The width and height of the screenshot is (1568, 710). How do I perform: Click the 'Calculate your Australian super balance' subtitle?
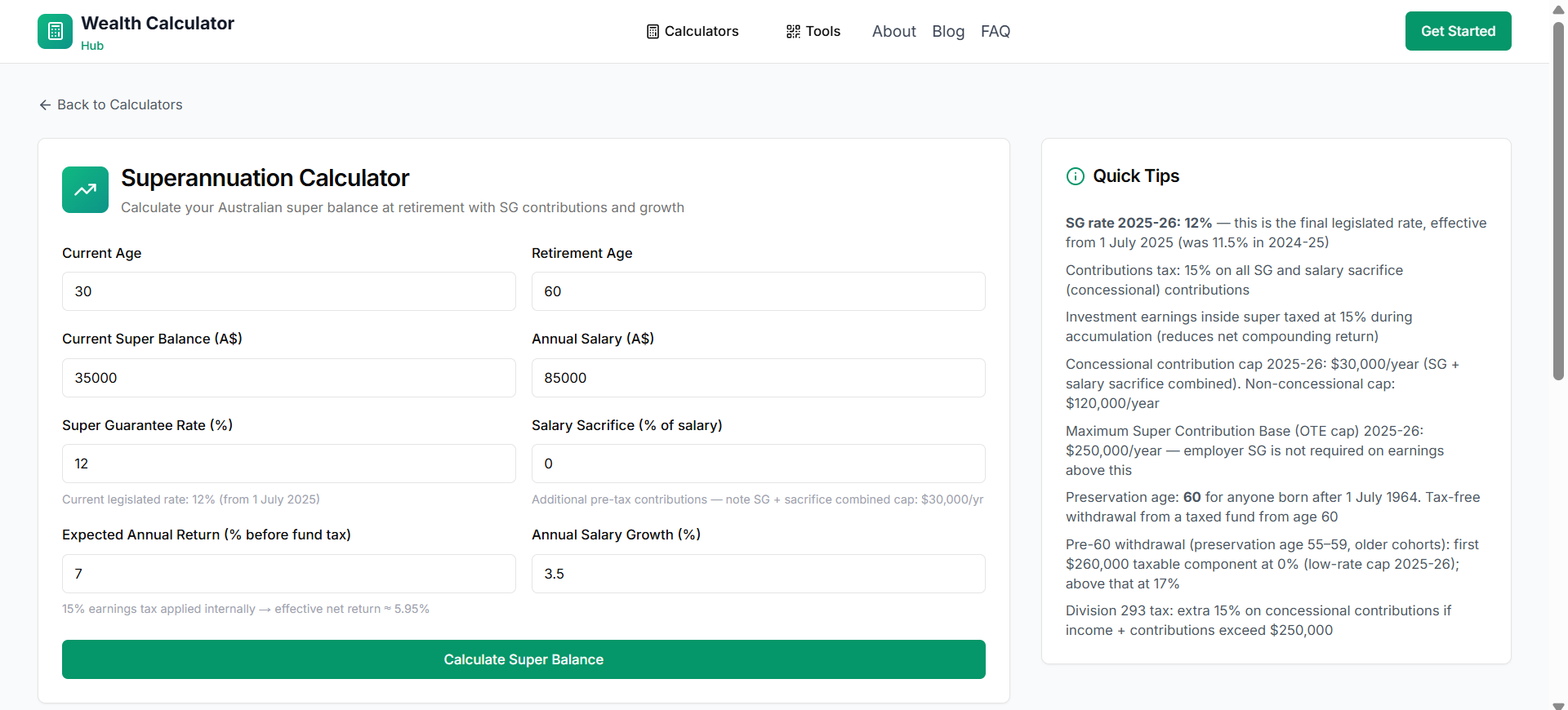403,207
